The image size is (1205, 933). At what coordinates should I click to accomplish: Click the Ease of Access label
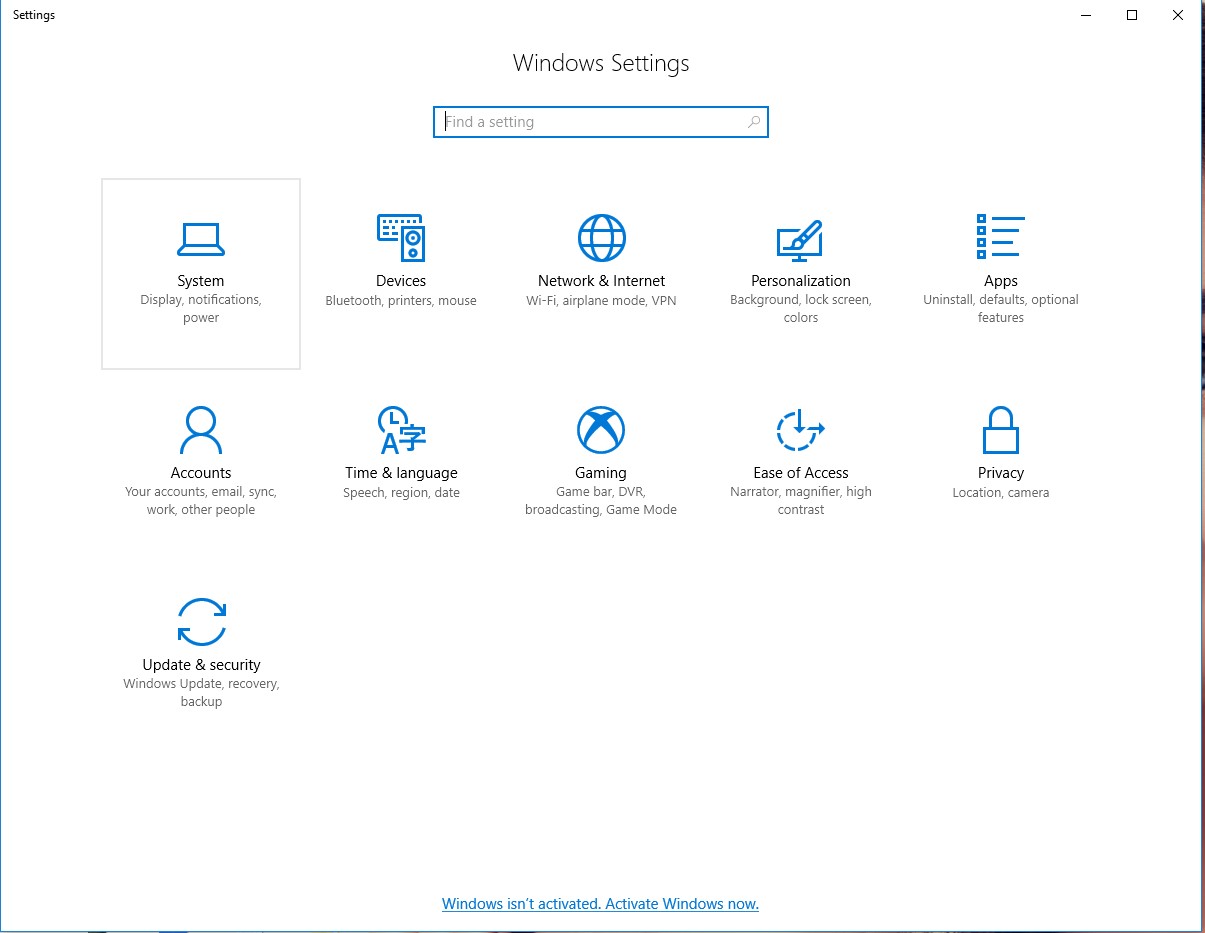point(801,473)
